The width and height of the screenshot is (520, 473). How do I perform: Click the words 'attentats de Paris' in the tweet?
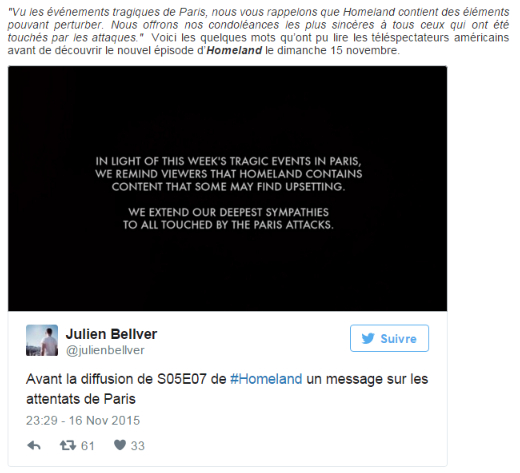point(81,399)
